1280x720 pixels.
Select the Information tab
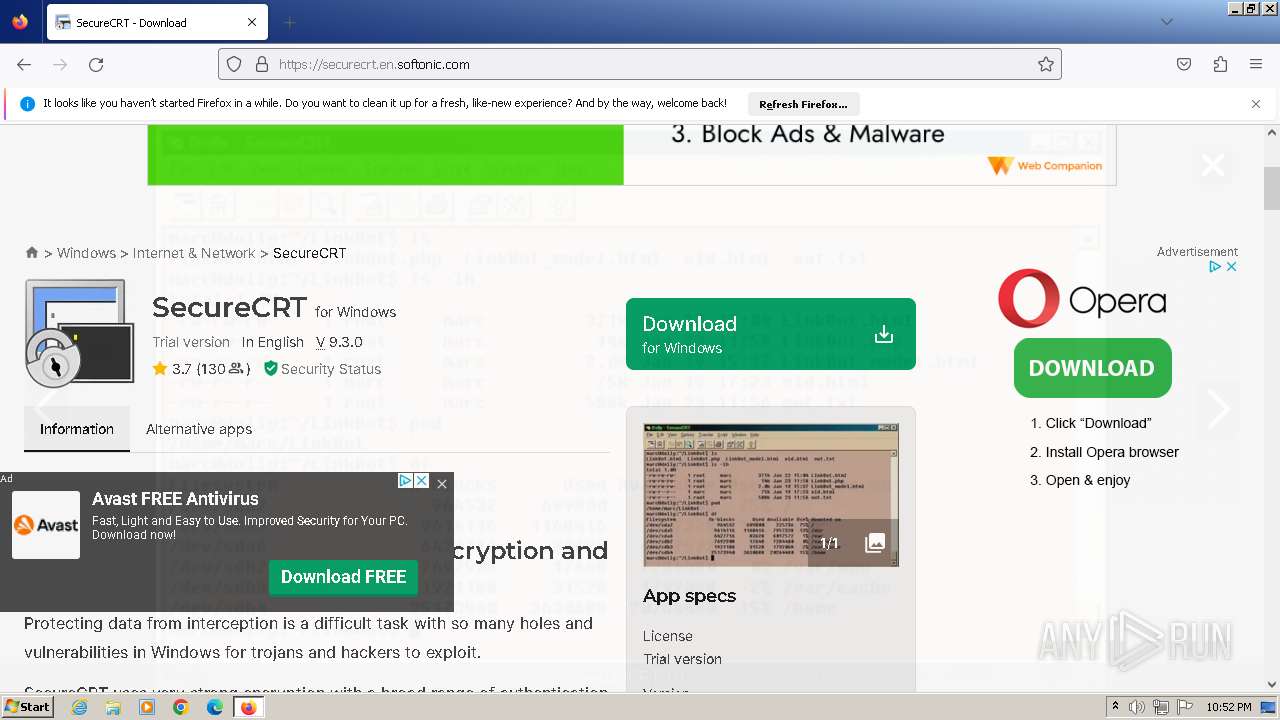pos(77,429)
